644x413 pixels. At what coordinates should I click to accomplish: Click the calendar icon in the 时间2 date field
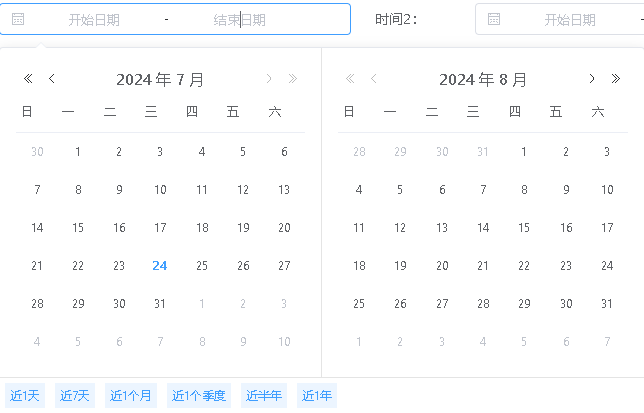494,19
